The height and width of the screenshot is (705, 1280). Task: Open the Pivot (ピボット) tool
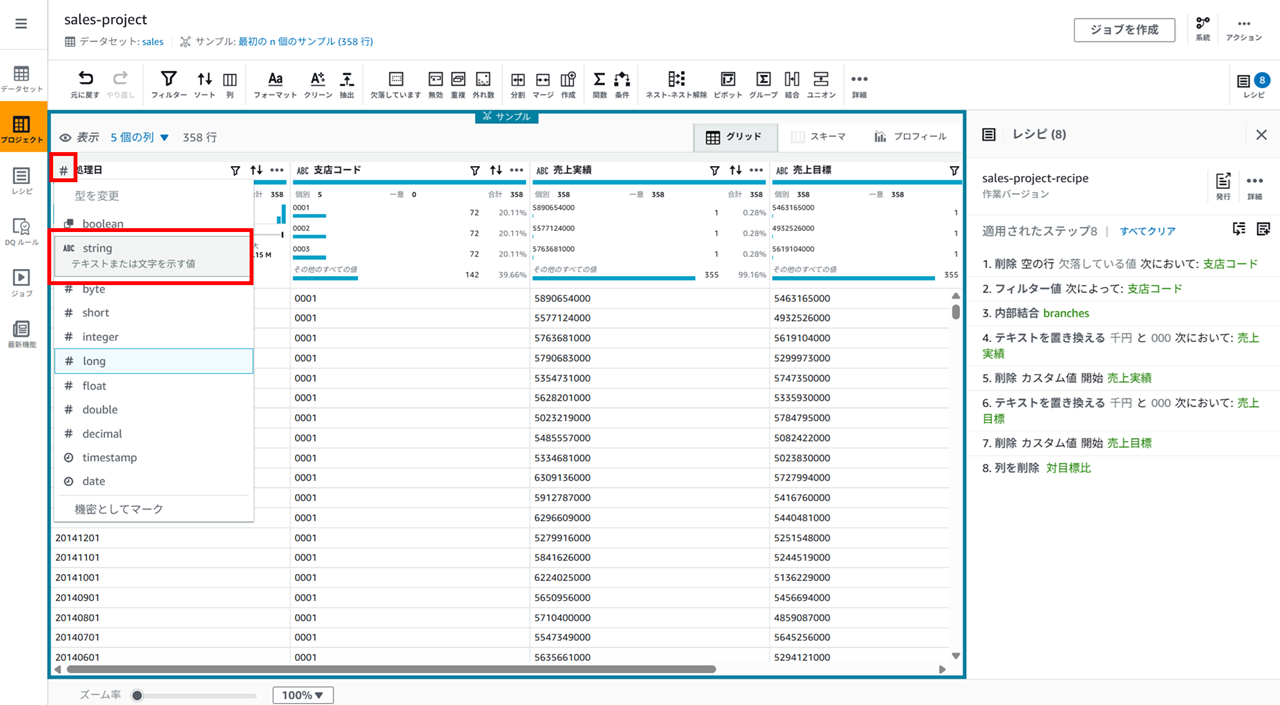click(728, 84)
